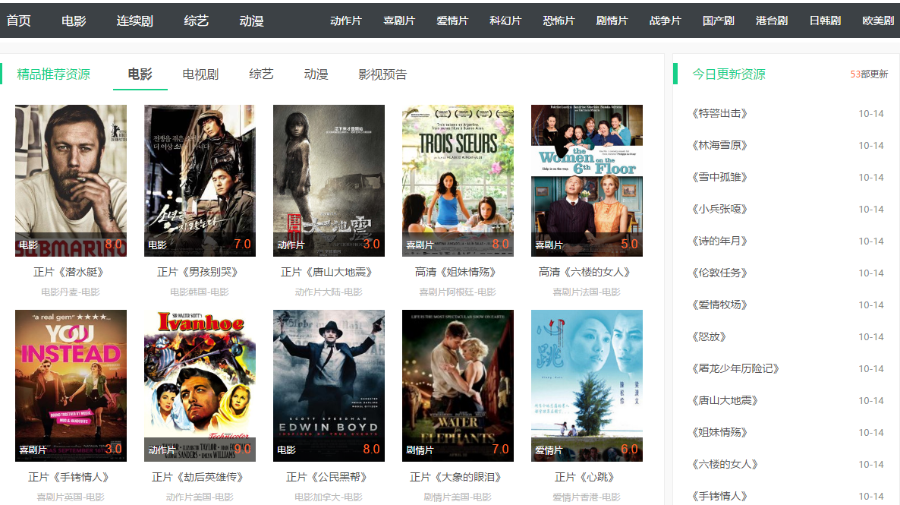Switch to the 动漫 recommendation tab

[316, 74]
